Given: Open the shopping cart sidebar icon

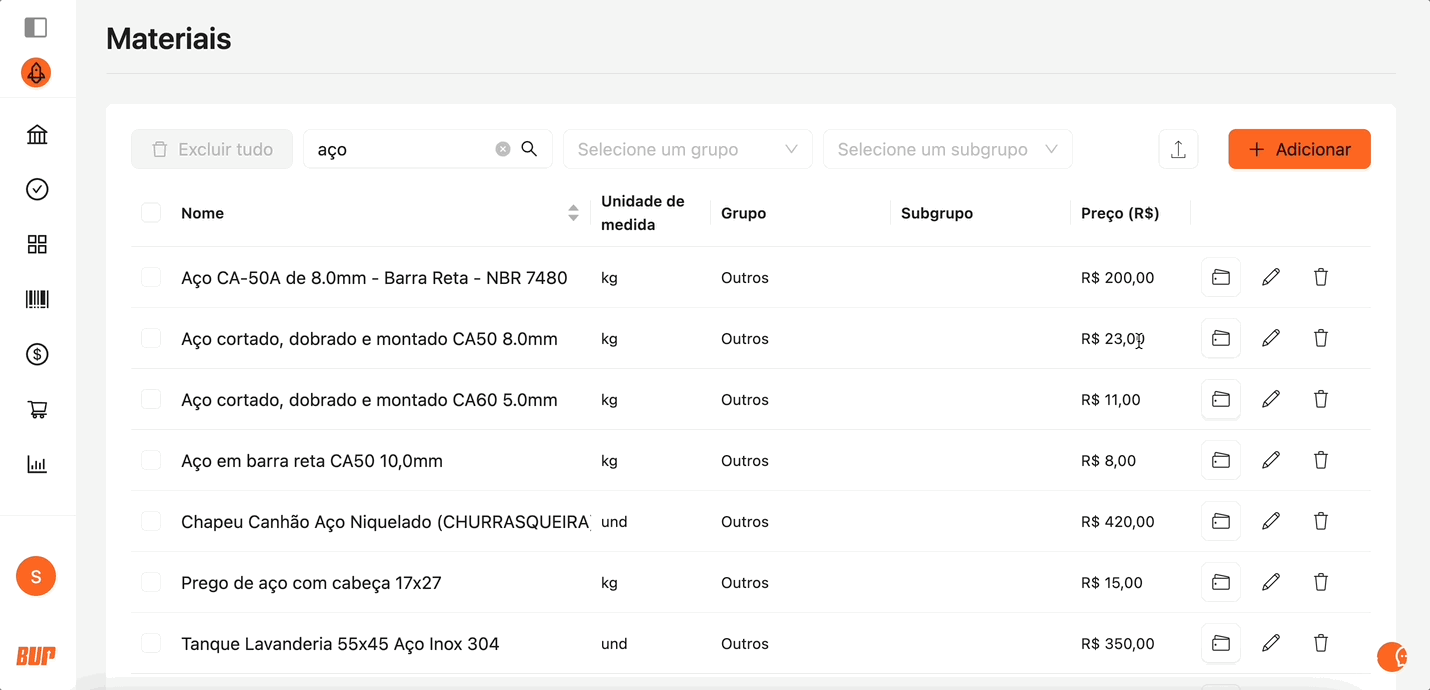Looking at the screenshot, I should click(37, 409).
